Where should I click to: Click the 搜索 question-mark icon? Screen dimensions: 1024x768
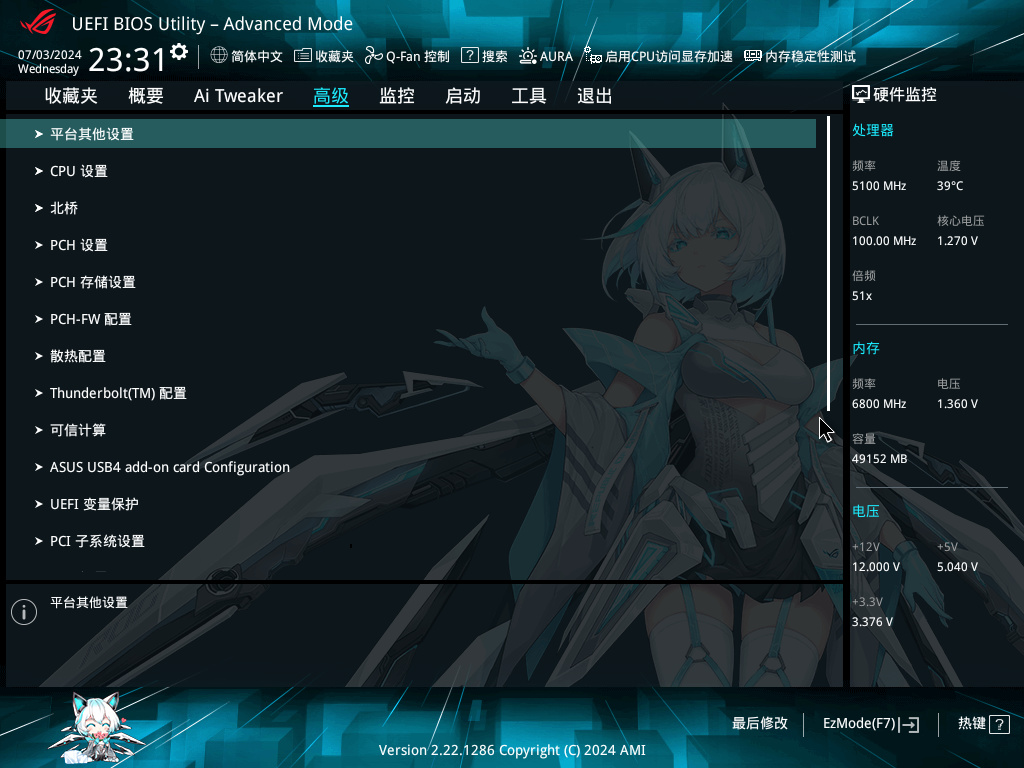pyautogui.click(x=470, y=56)
